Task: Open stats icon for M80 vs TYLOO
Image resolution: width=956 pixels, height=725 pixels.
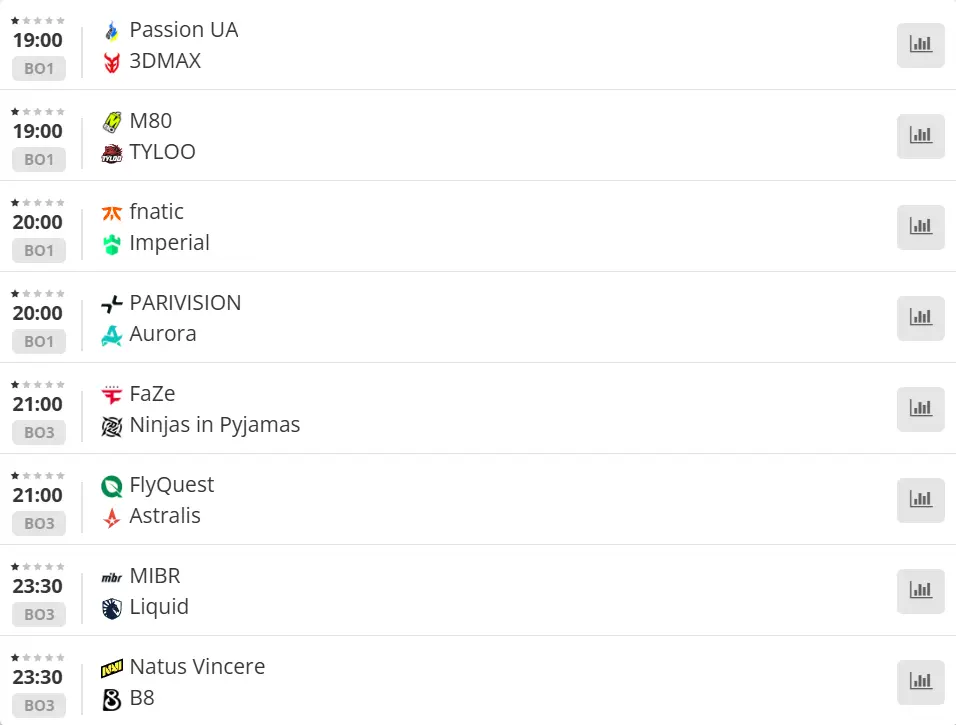Action: tap(920, 136)
